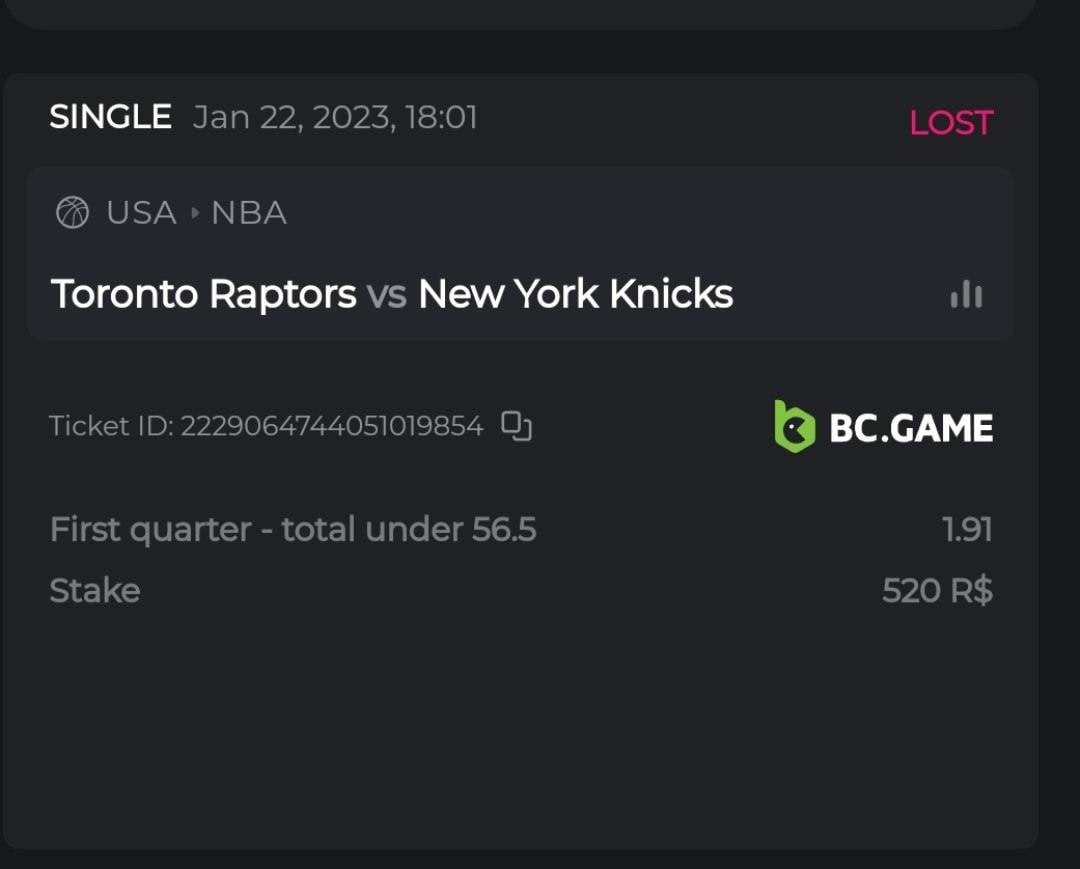Open the NBA league link

pos(249,213)
